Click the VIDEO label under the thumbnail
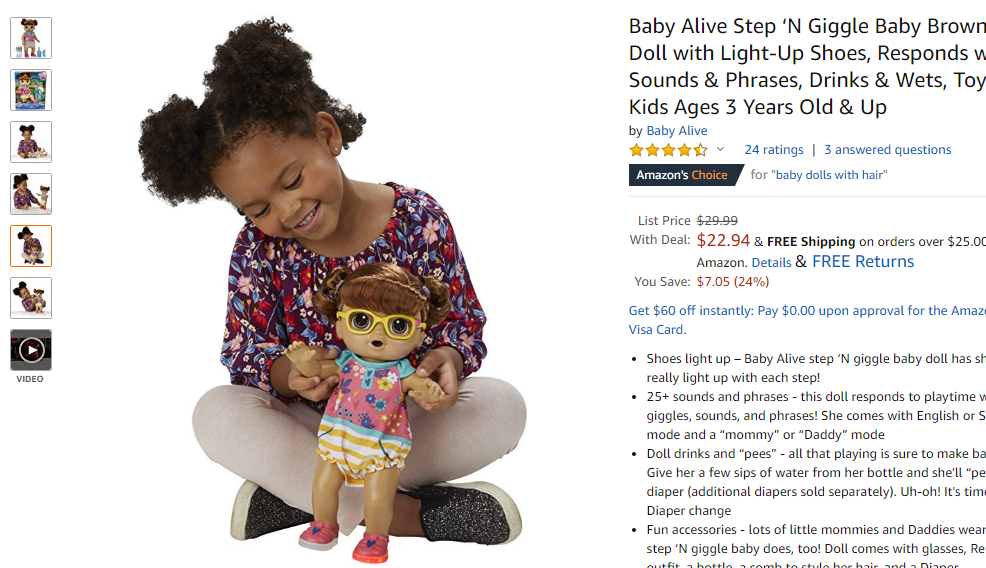The image size is (986, 568). pyautogui.click(x=30, y=379)
